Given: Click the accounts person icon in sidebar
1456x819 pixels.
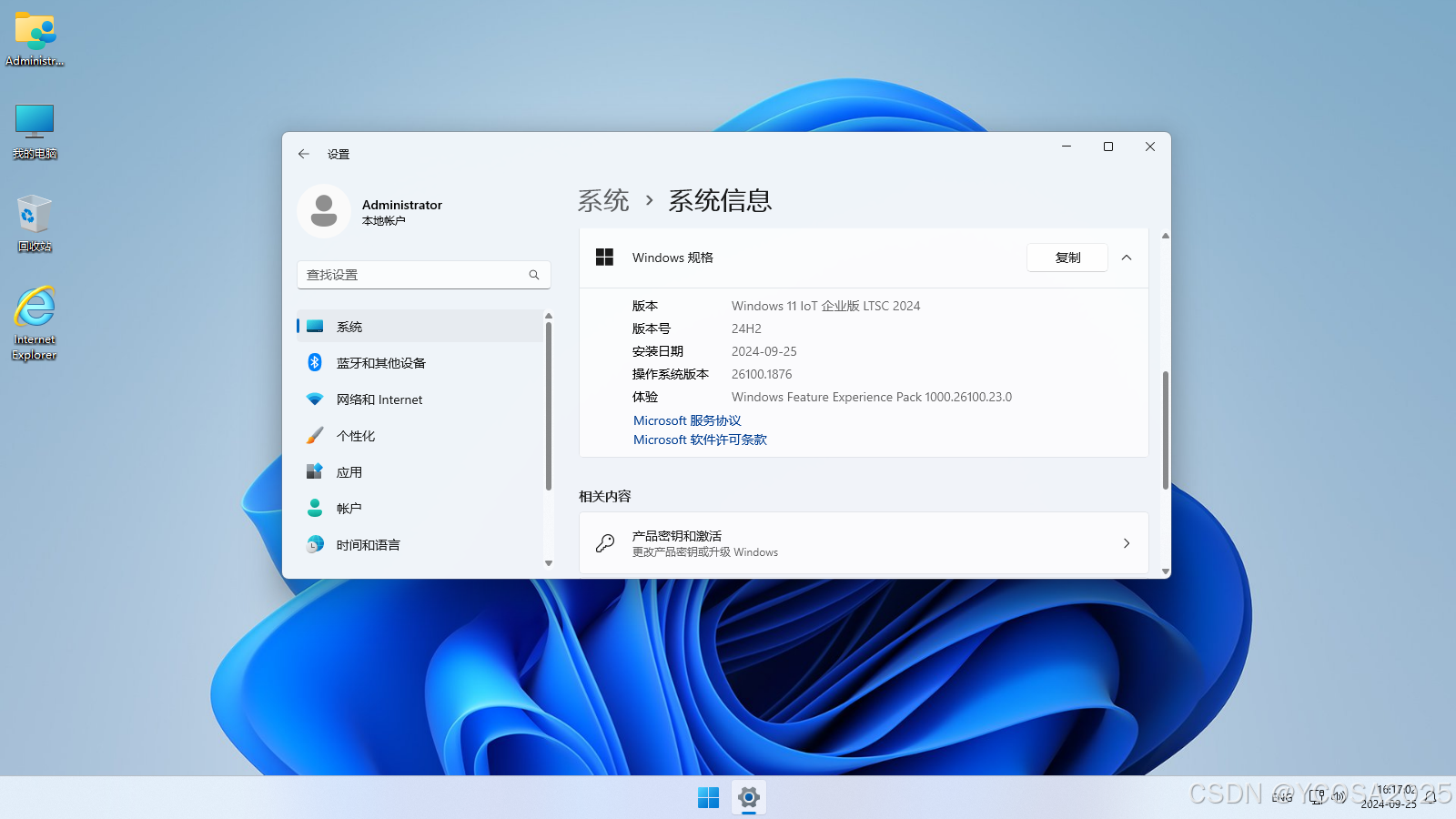Looking at the screenshot, I should (315, 508).
